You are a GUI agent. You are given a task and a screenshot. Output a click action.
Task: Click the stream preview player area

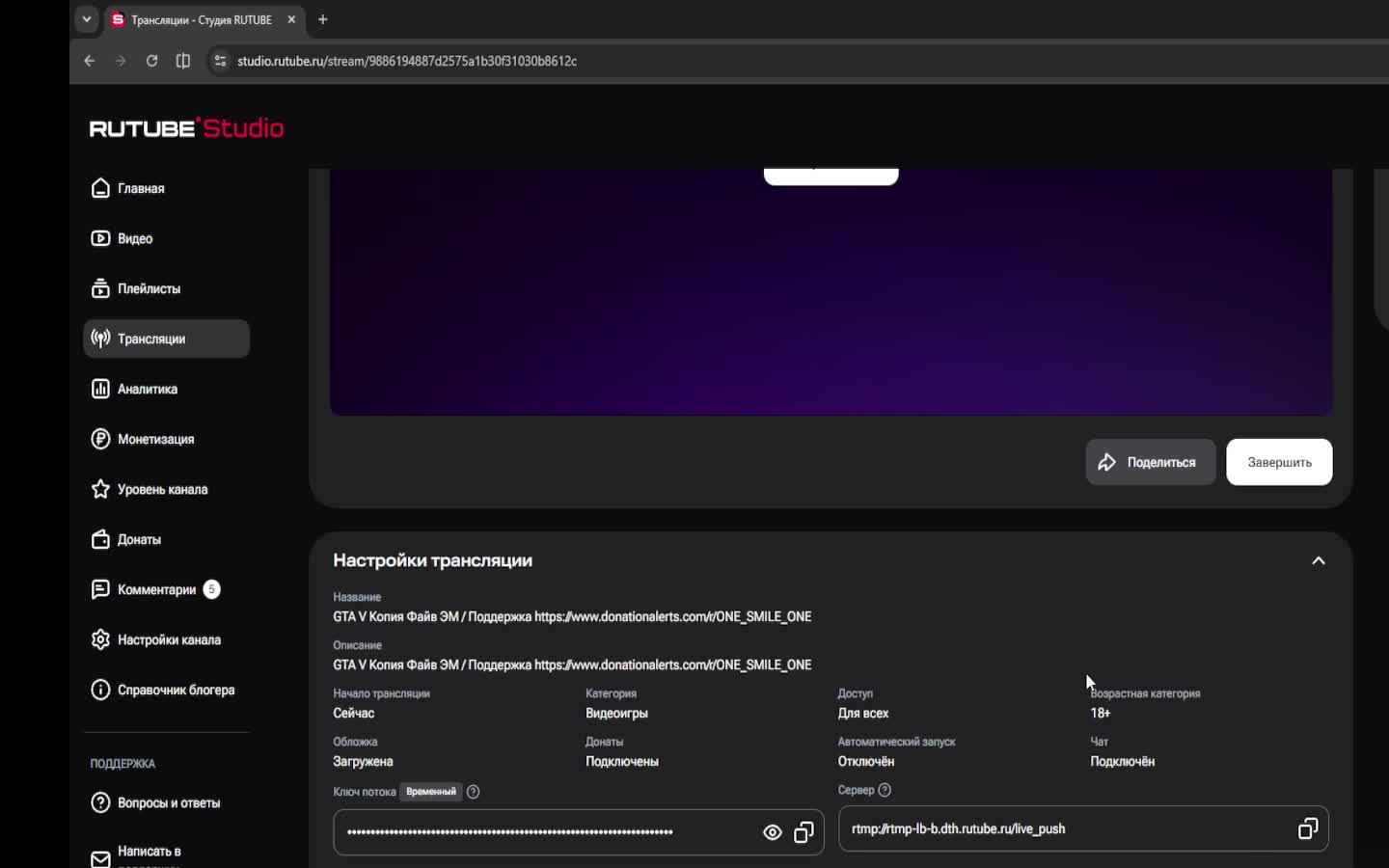(831, 292)
